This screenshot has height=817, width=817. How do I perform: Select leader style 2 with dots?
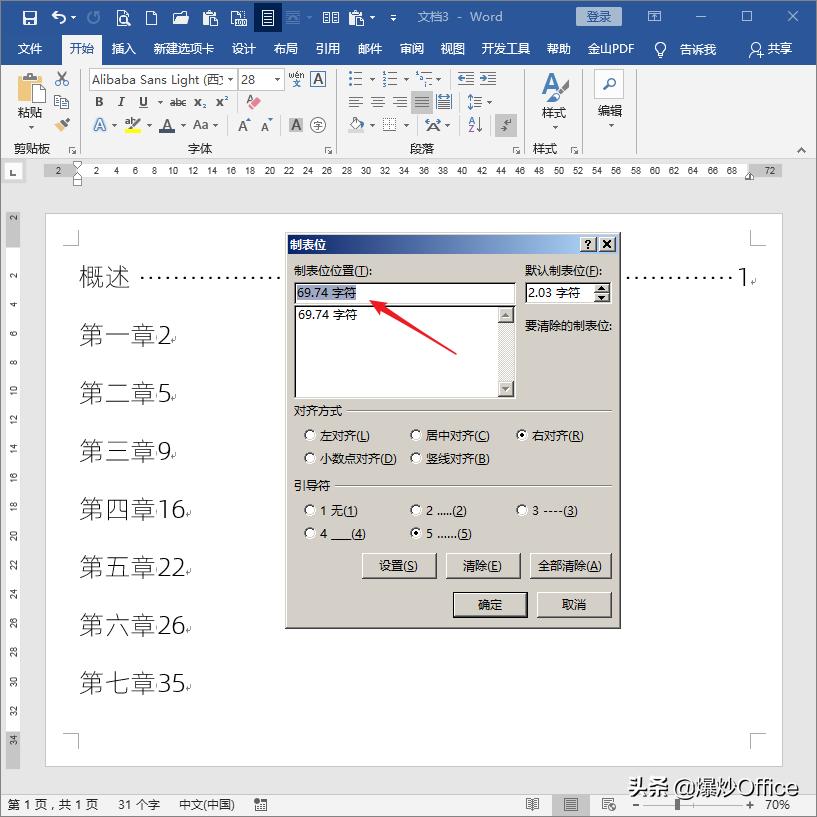coord(416,510)
